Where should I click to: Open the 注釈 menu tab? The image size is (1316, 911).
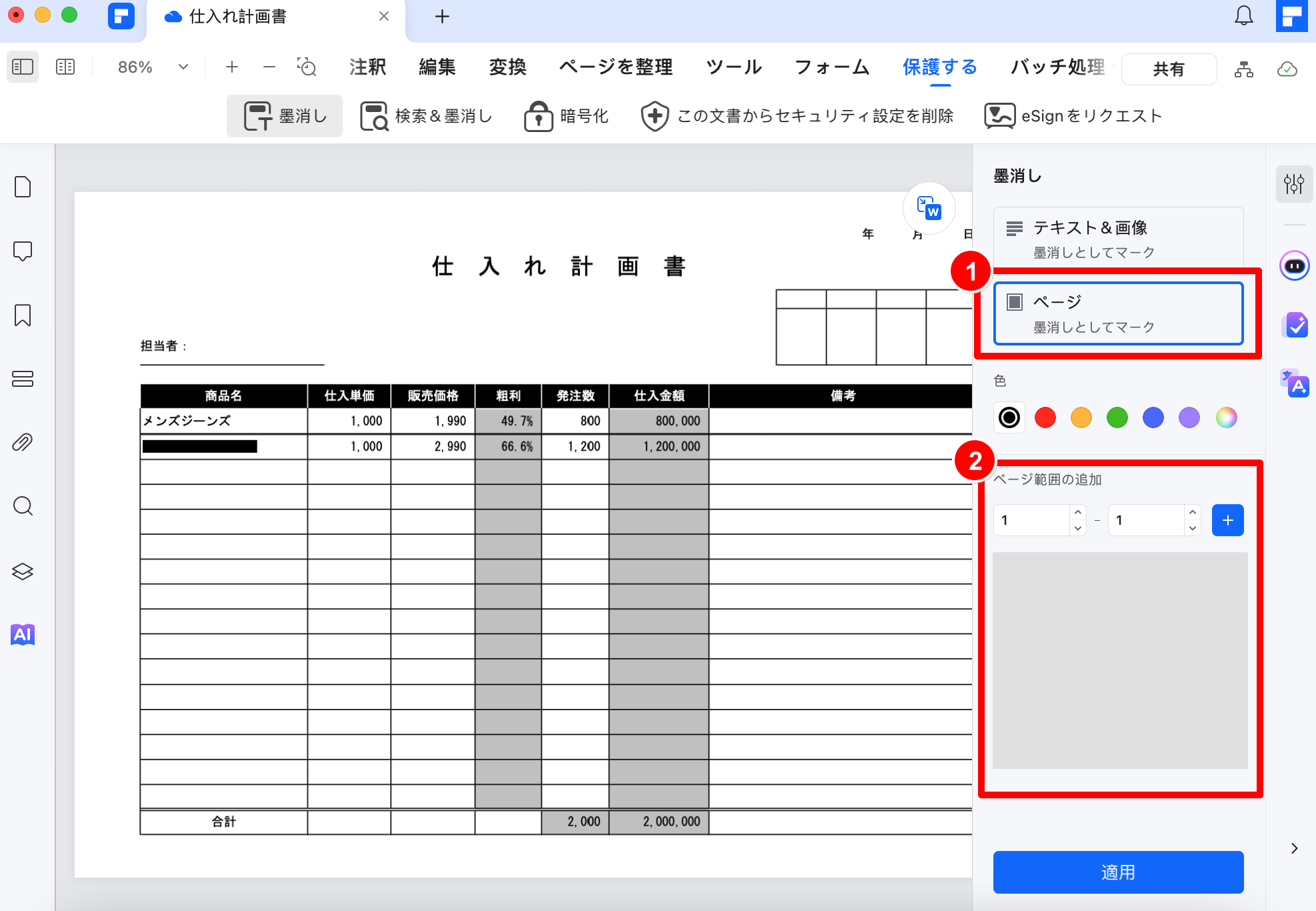[368, 67]
